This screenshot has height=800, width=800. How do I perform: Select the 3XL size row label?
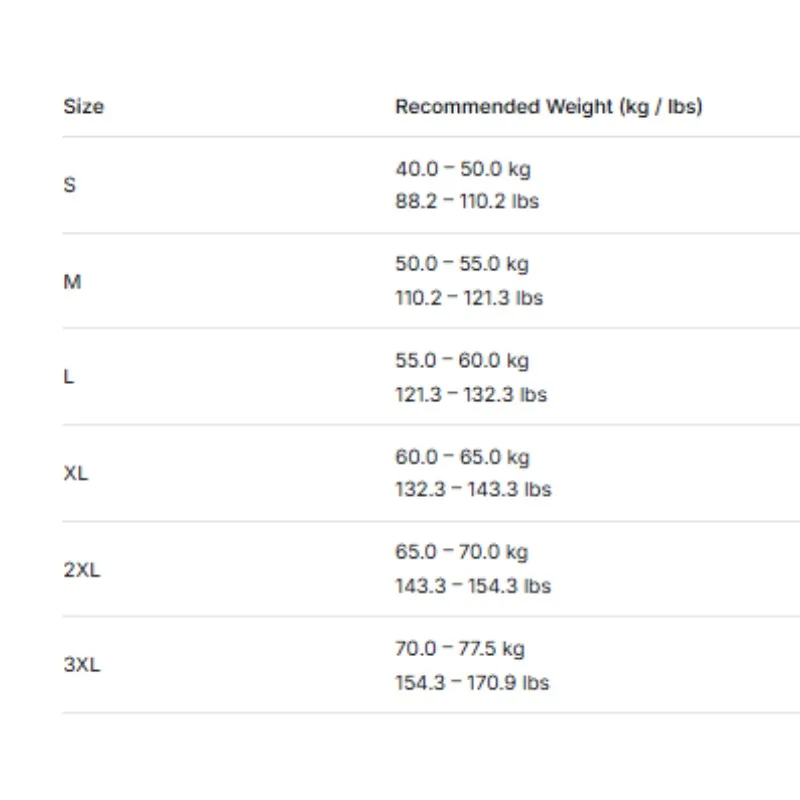pos(82,665)
